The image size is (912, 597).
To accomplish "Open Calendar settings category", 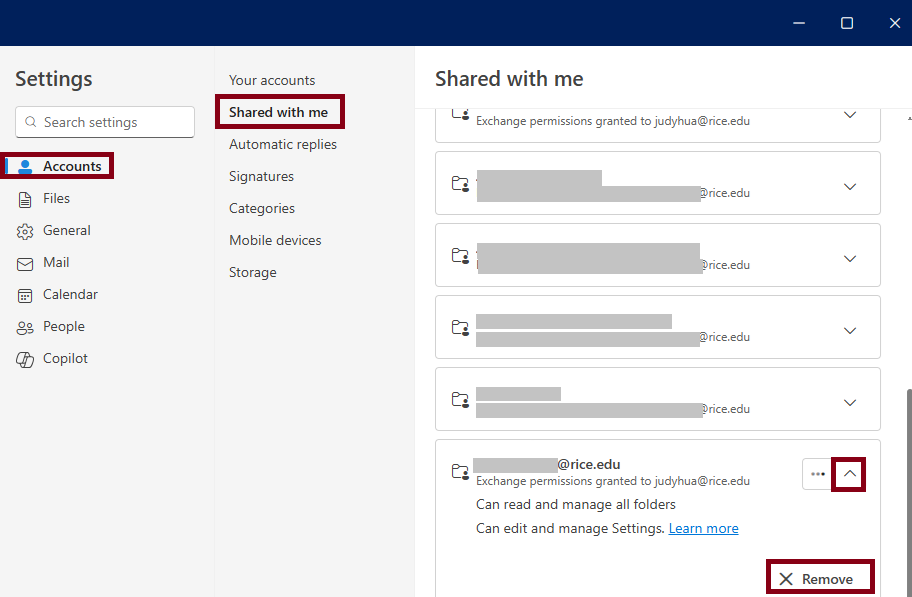I will coord(69,294).
